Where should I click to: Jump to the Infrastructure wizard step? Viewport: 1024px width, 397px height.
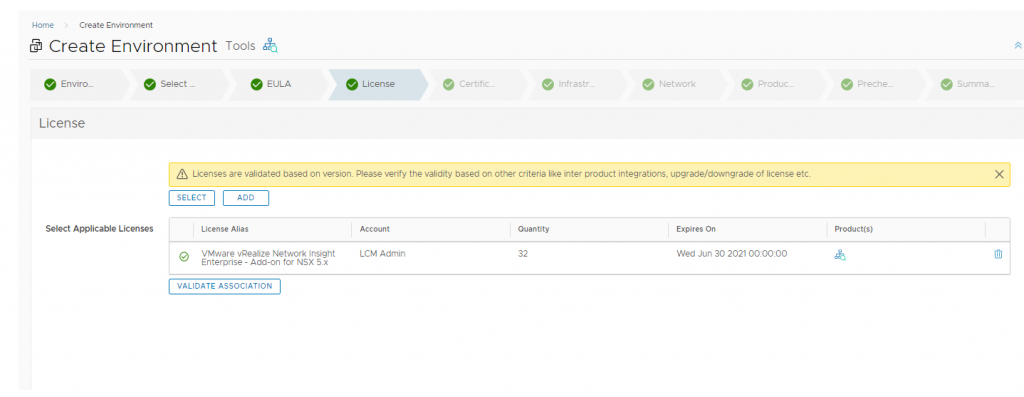coord(577,84)
